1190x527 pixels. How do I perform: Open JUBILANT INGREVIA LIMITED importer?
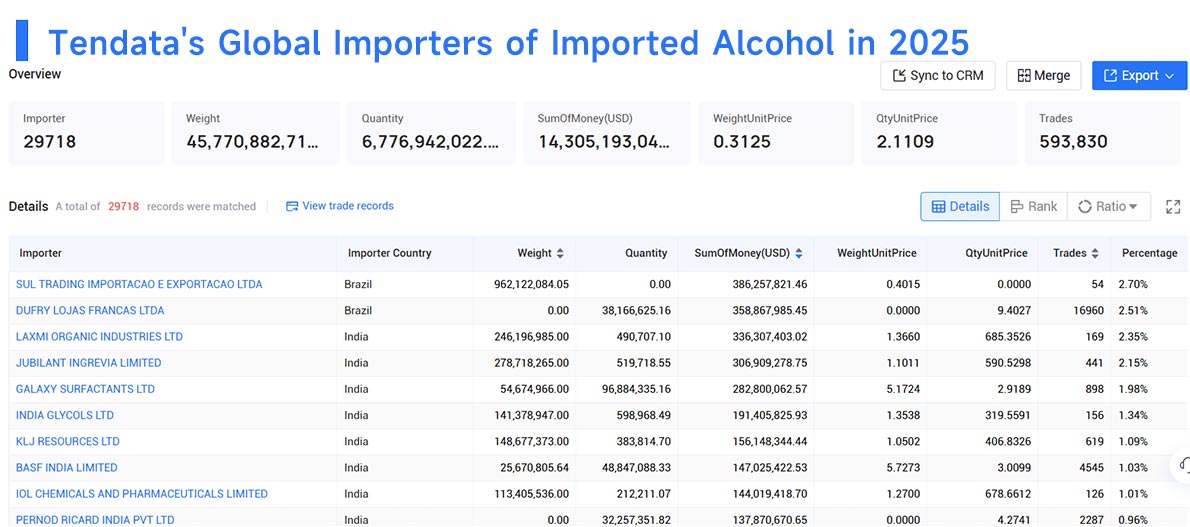89,363
